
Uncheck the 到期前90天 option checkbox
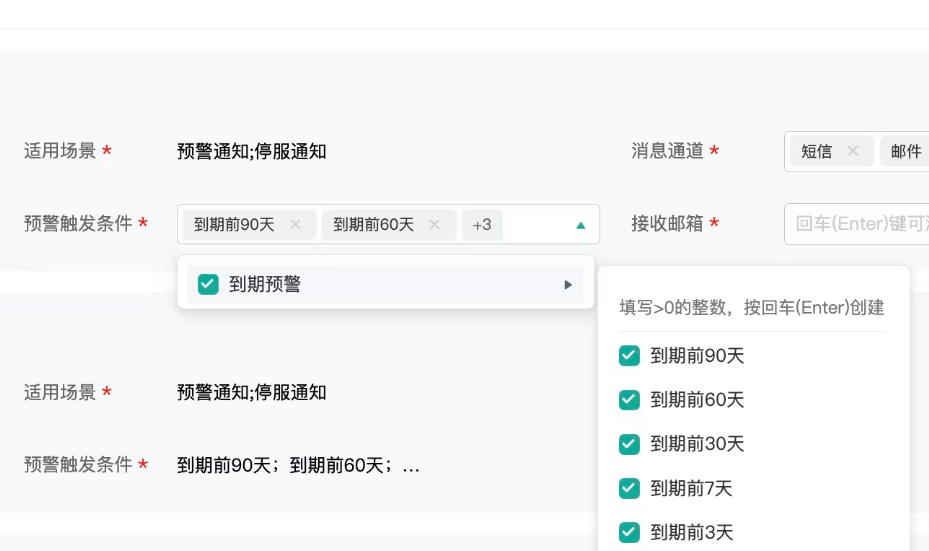tap(629, 355)
